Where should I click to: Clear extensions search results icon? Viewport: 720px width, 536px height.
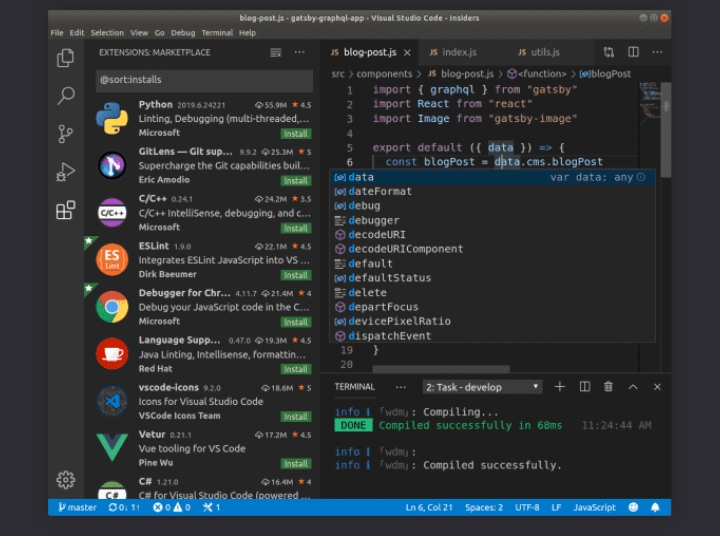(x=276, y=53)
